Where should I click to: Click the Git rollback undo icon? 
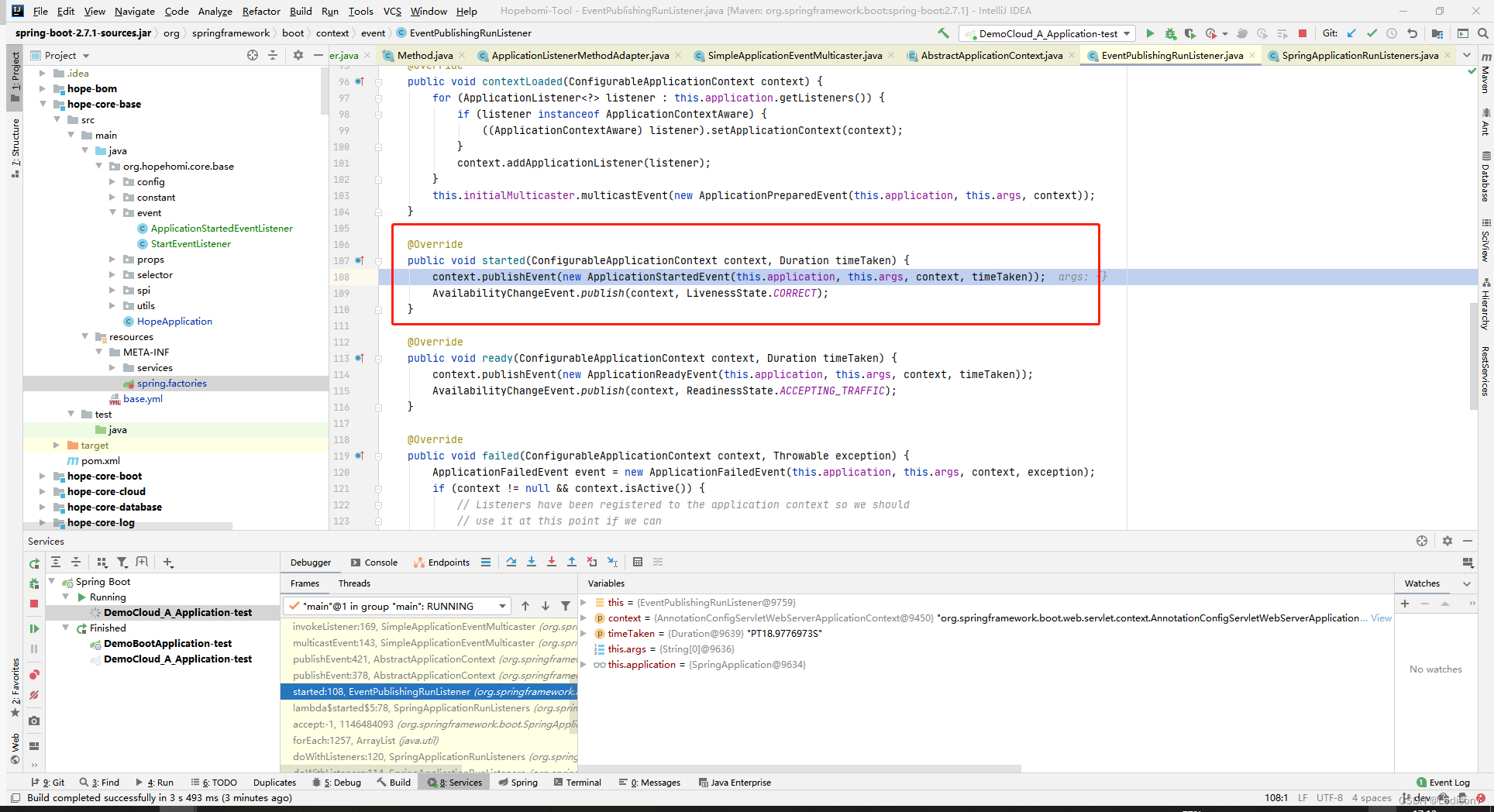point(1412,33)
